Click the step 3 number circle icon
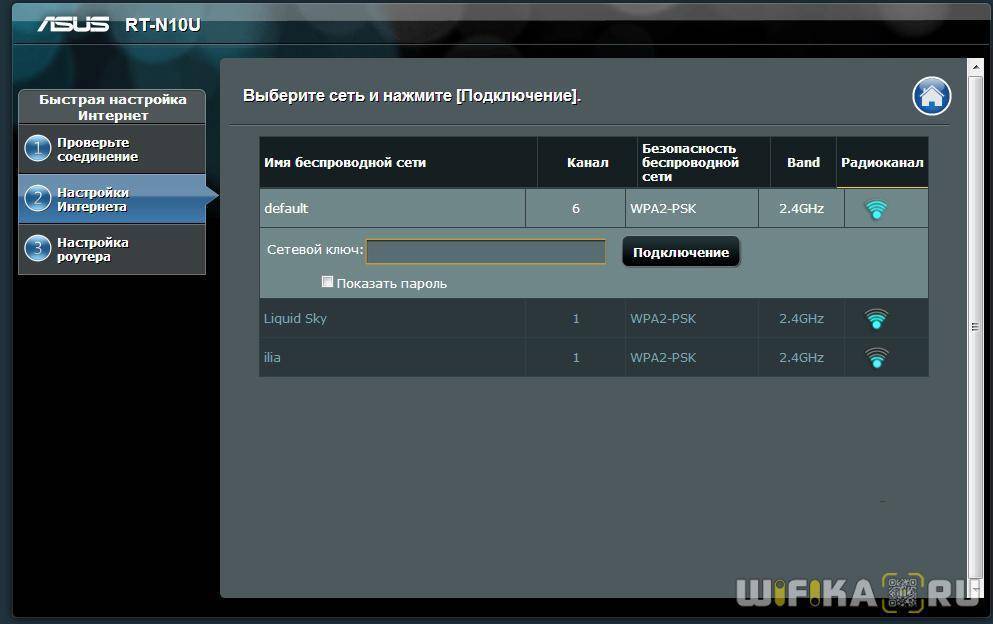This screenshot has width=993, height=624. tap(37, 249)
